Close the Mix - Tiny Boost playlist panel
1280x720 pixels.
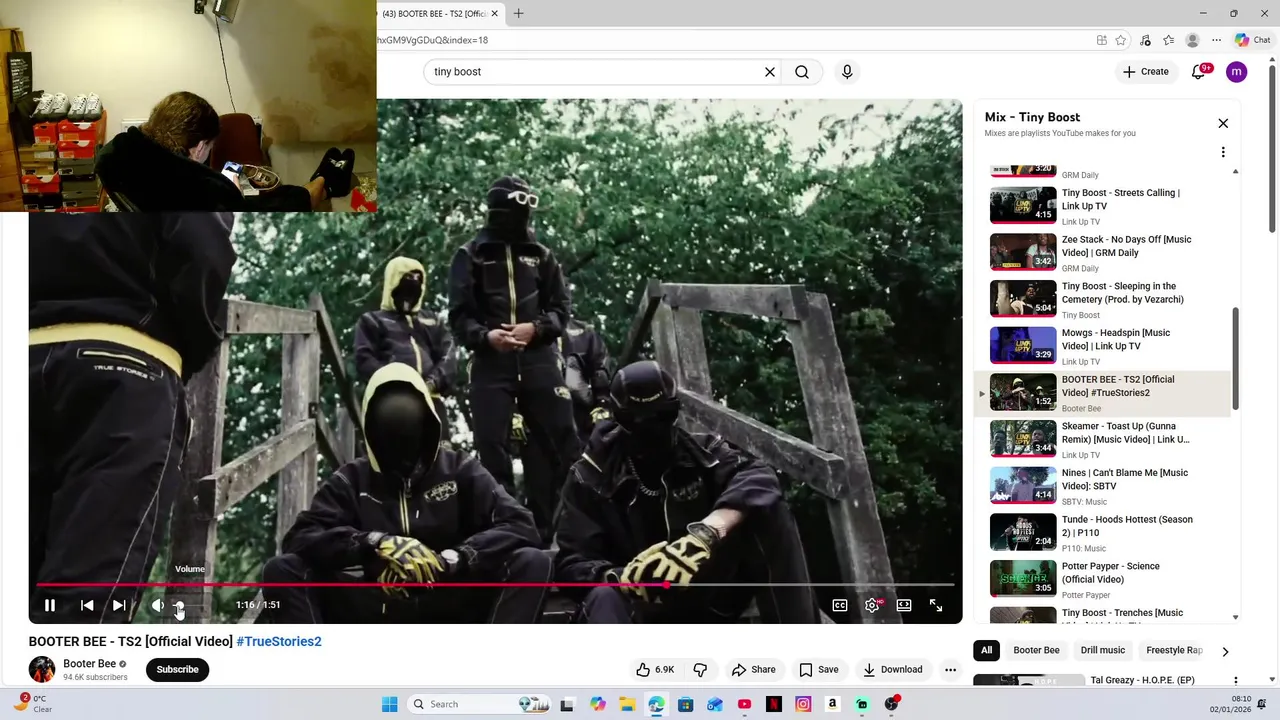1223,123
